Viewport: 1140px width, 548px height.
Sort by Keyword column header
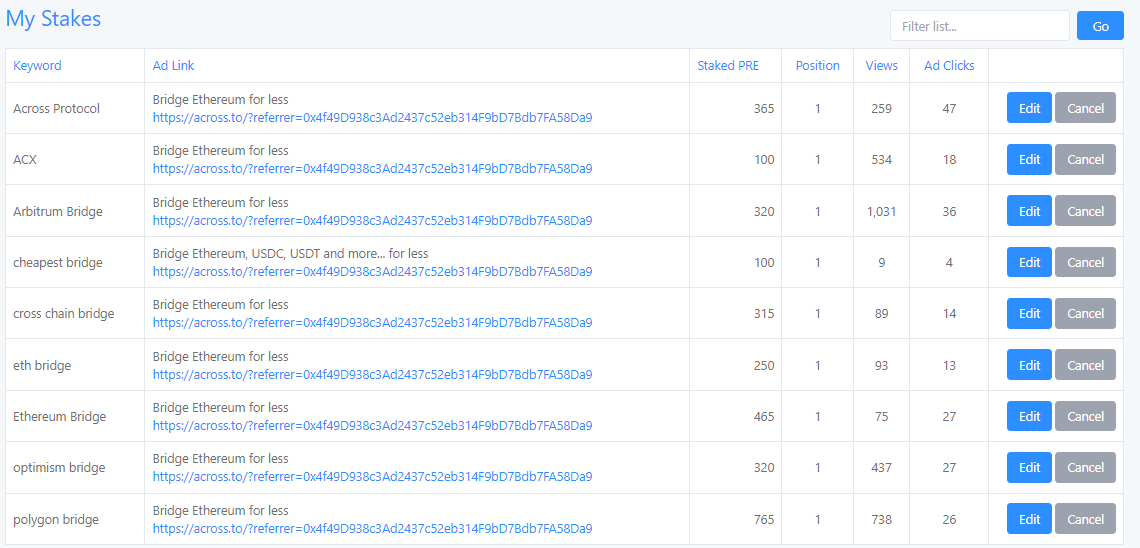click(37, 65)
